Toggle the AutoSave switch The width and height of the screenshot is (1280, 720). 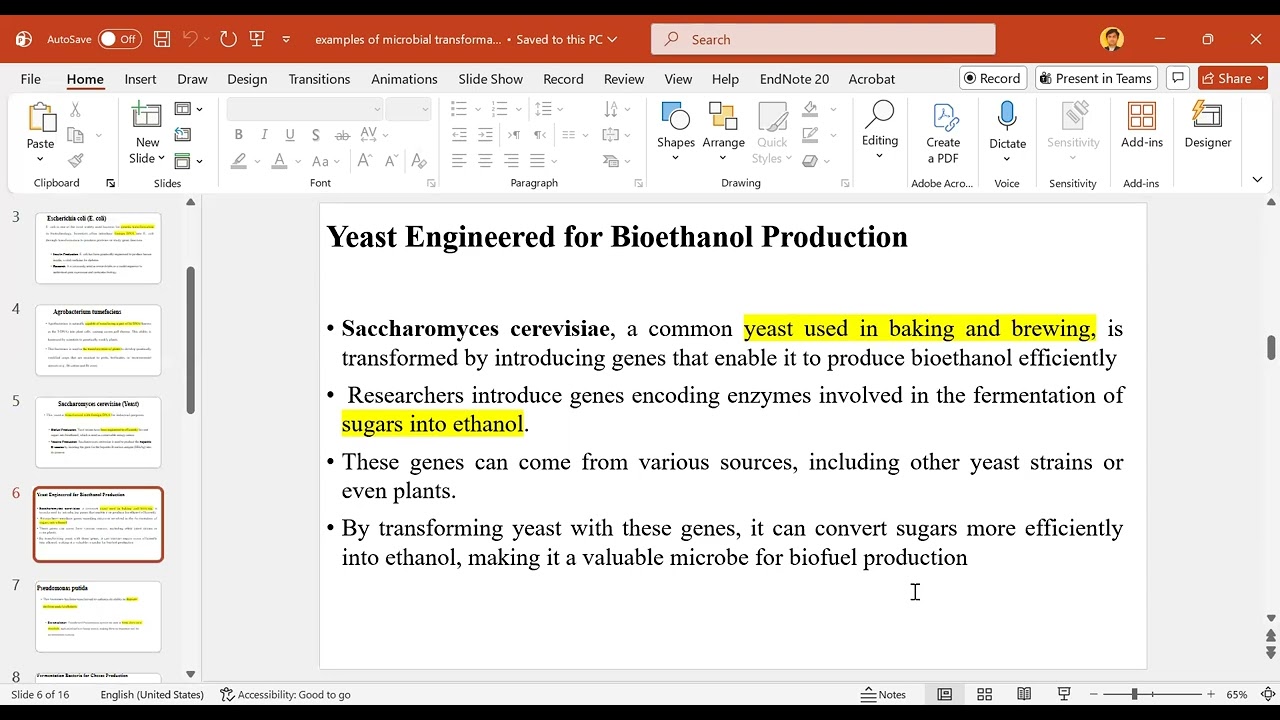tap(119, 39)
